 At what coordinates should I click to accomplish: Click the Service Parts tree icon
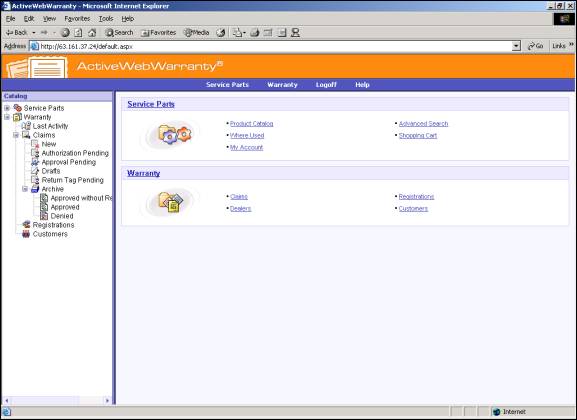pyautogui.click(x=17, y=108)
